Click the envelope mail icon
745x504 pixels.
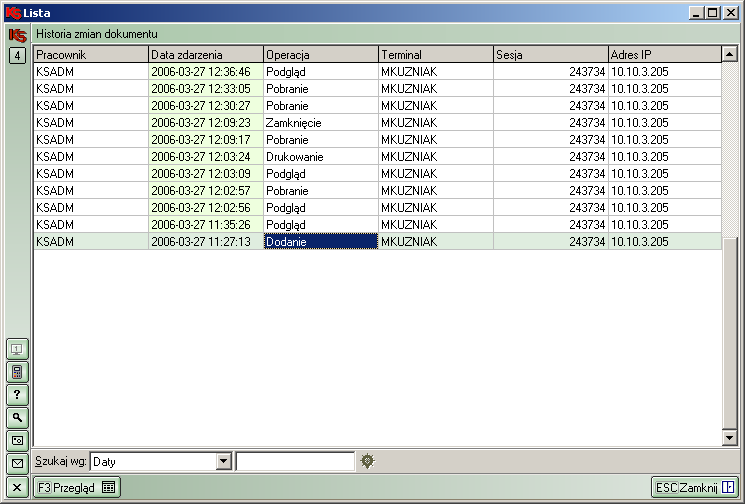(x=17, y=463)
